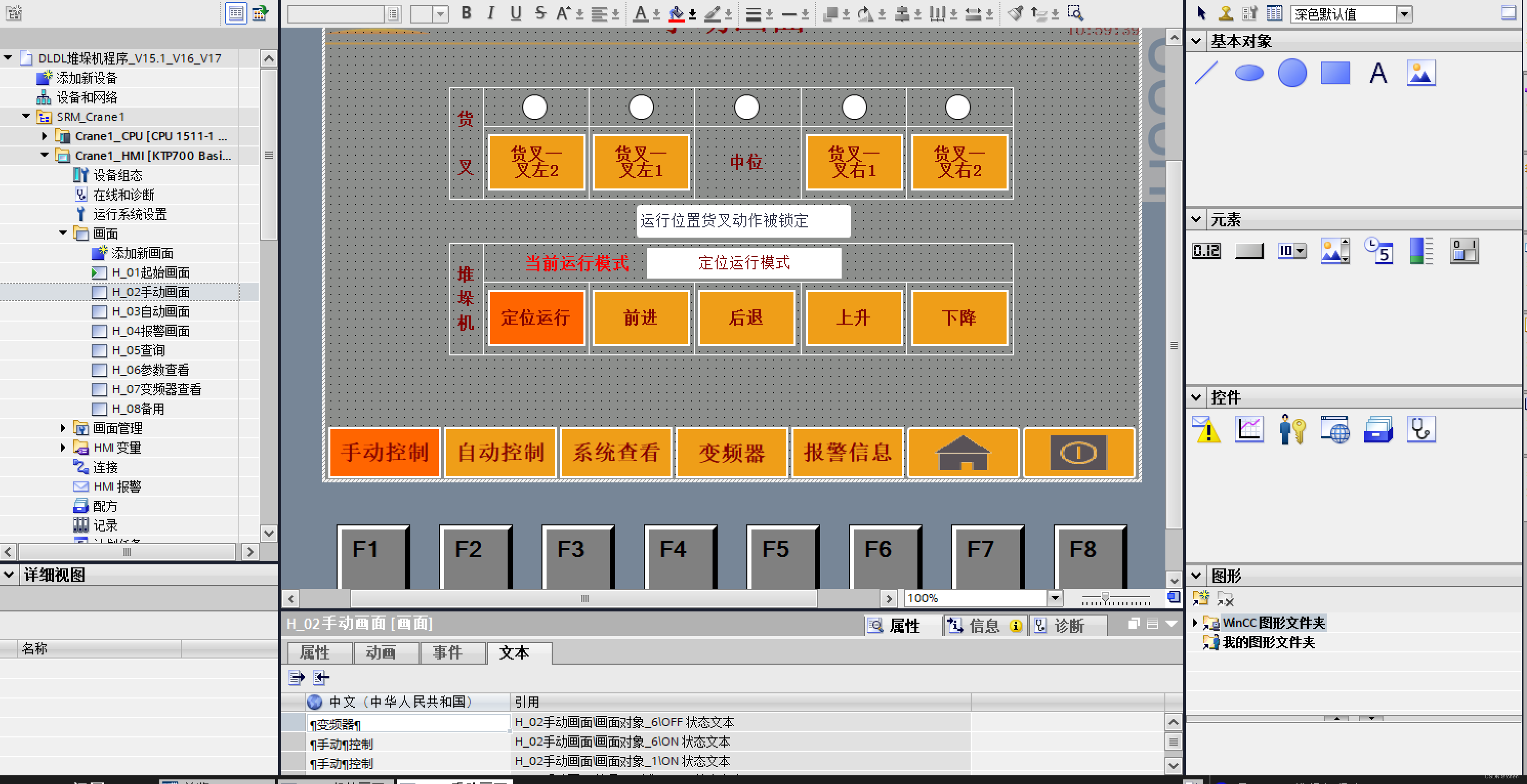Select the Alarm view control icon
The height and width of the screenshot is (784, 1527).
click(x=1206, y=430)
